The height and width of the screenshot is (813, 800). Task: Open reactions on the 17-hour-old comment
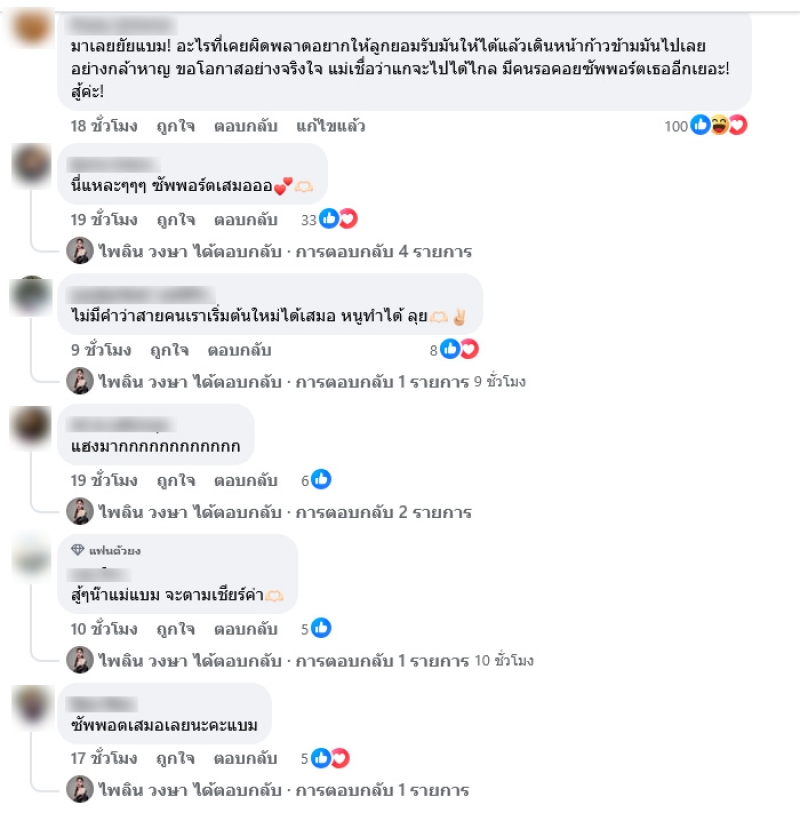[325, 759]
